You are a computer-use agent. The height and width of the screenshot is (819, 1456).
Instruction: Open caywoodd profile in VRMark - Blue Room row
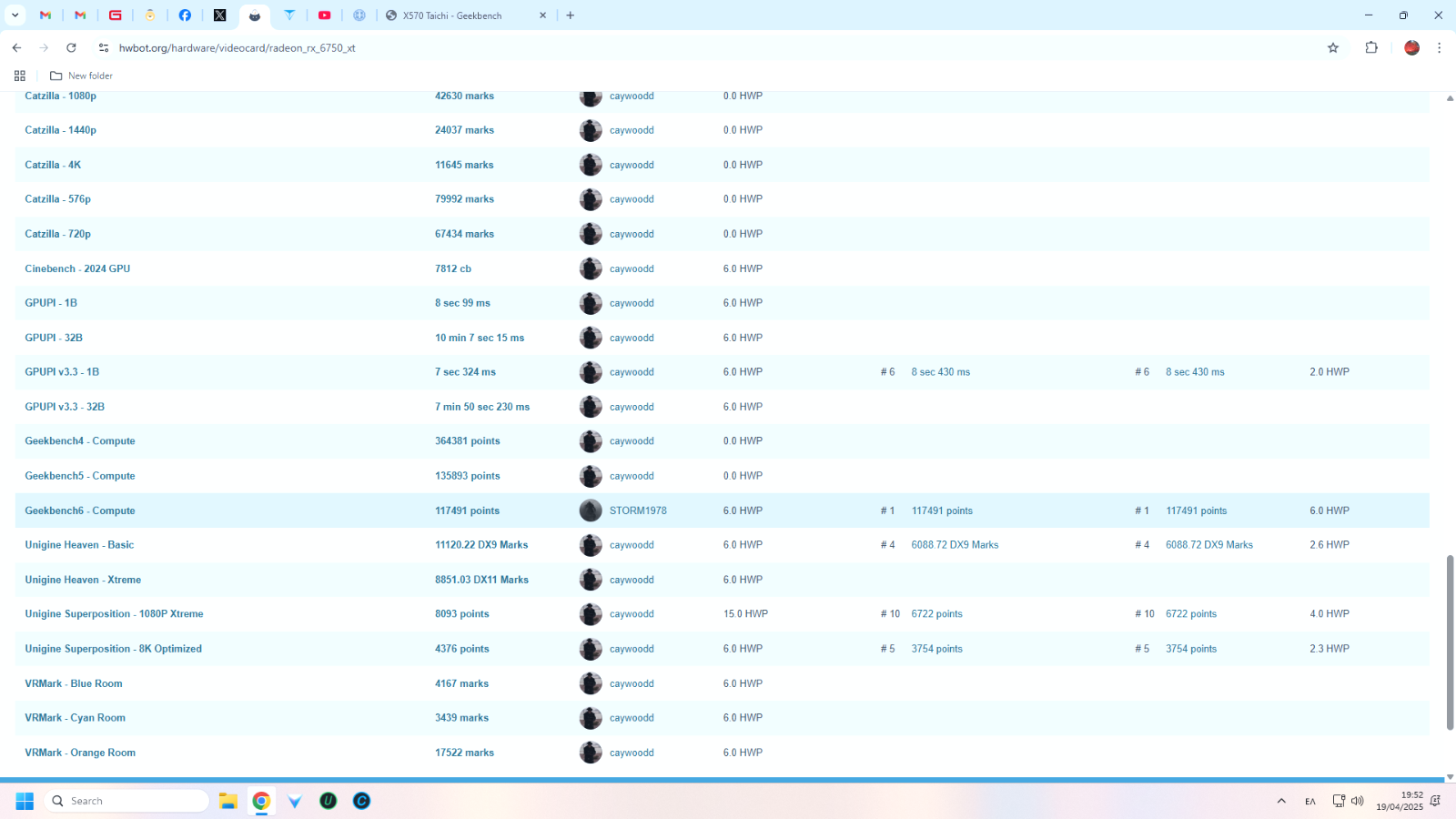click(632, 683)
